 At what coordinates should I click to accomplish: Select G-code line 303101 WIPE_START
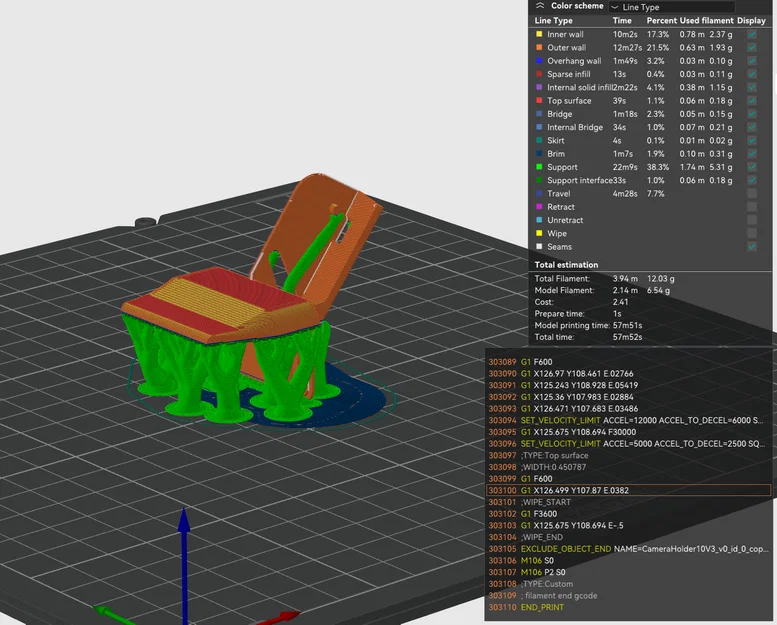(628, 502)
